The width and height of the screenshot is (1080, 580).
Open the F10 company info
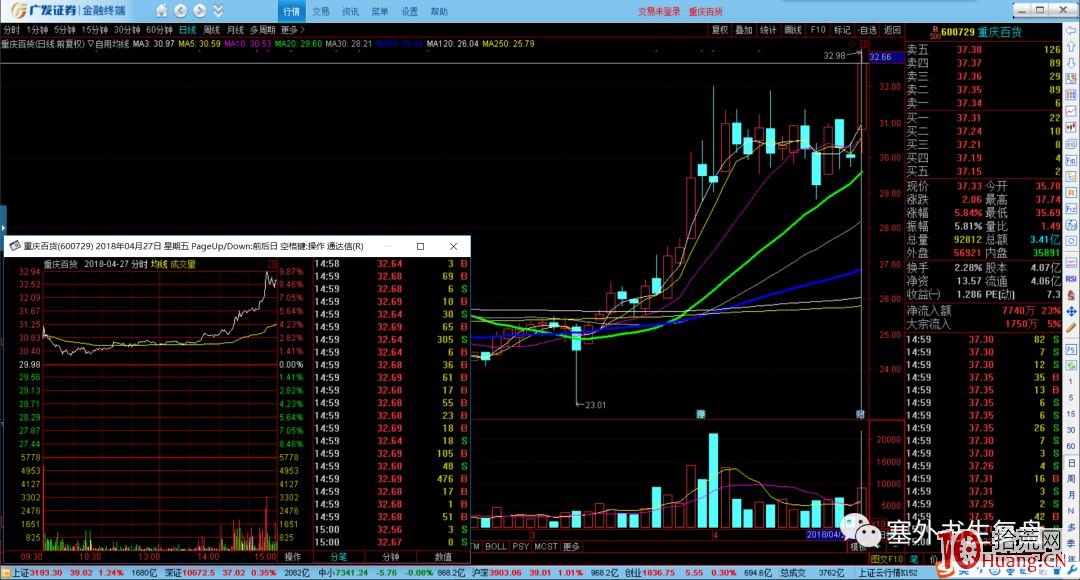818,30
